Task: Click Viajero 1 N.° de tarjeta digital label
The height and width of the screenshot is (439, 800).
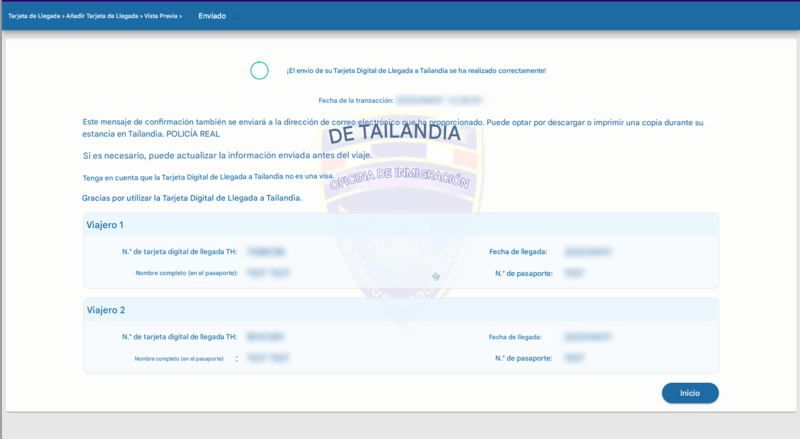Action: tap(180, 252)
